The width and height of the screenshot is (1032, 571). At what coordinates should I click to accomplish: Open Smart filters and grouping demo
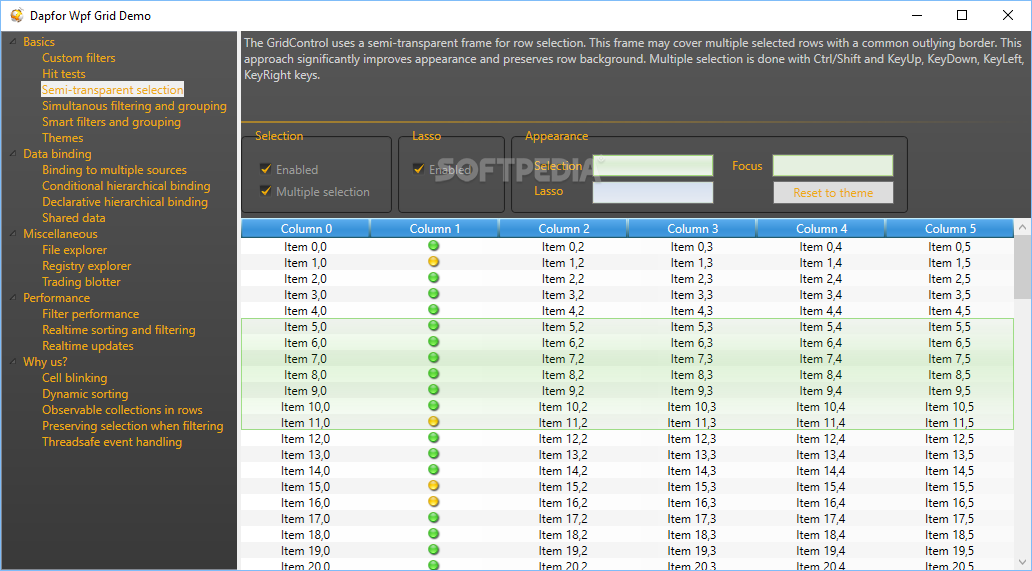(111, 122)
